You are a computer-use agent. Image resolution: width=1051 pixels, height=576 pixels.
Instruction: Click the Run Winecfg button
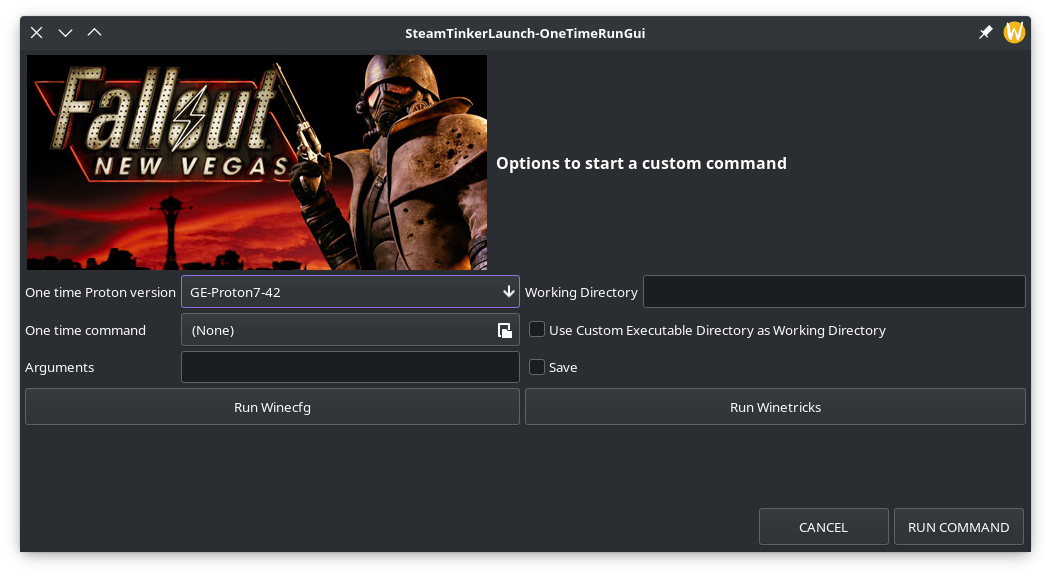pyautogui.click(x=272, y=407)
